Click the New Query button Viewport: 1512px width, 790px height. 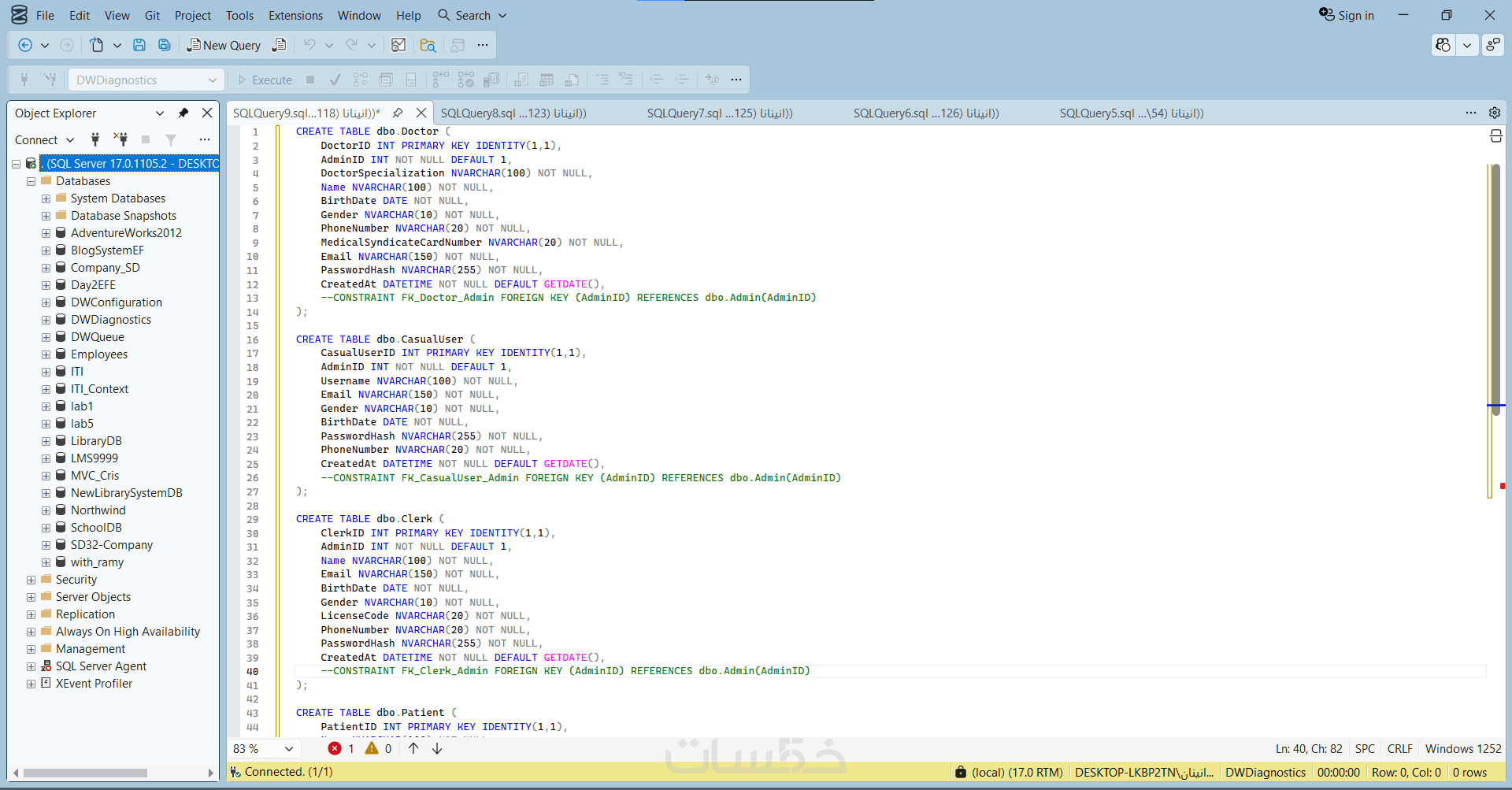point(224,45)
